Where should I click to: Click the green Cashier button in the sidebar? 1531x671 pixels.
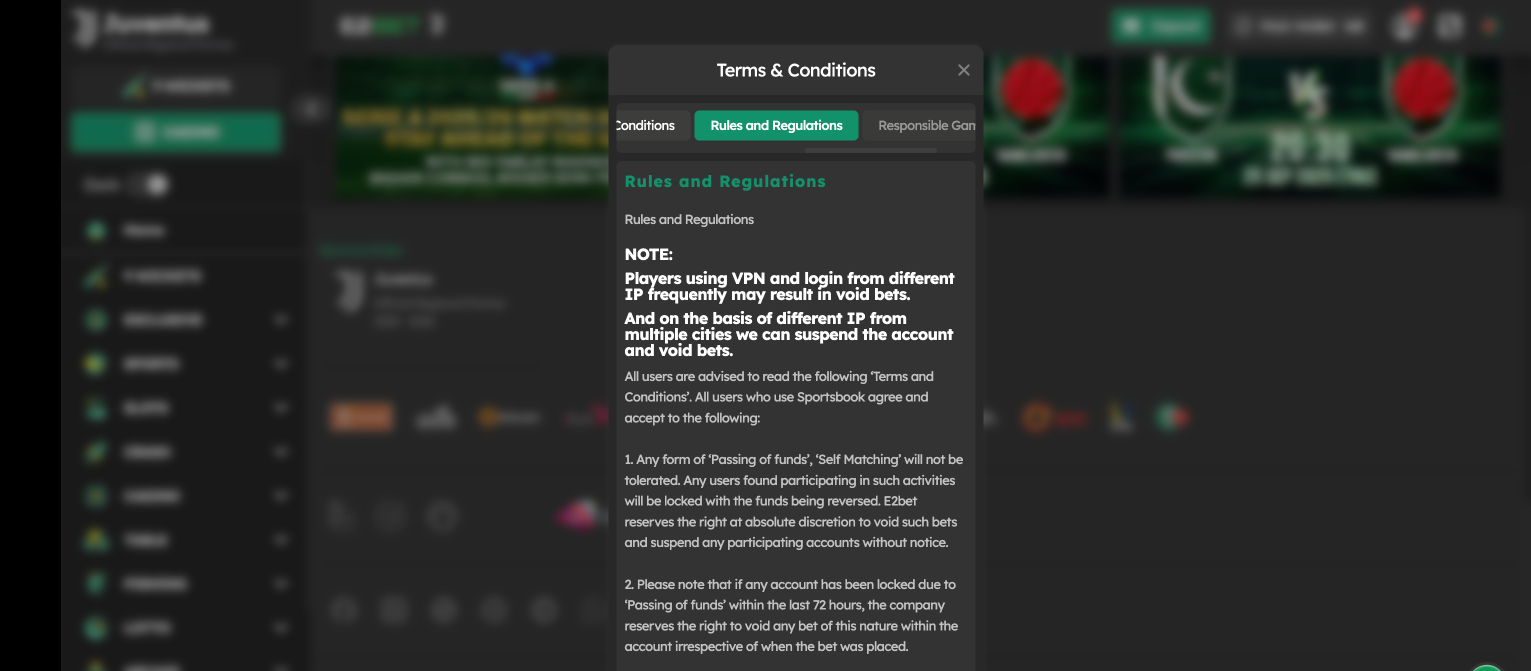pos(175,132)
